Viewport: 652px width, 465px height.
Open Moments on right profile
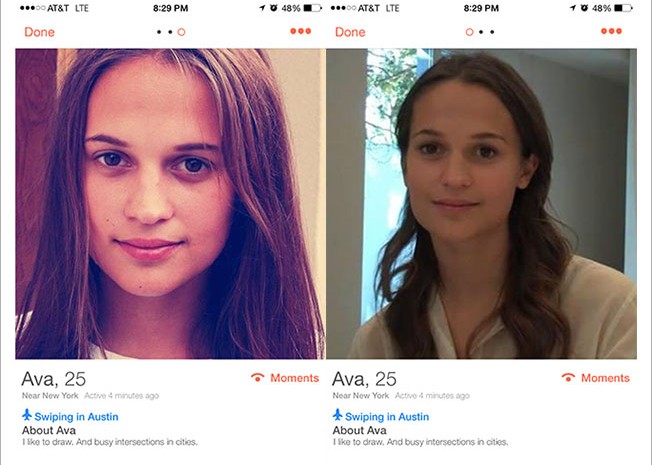pyautogui.click(x=595, y=378)
